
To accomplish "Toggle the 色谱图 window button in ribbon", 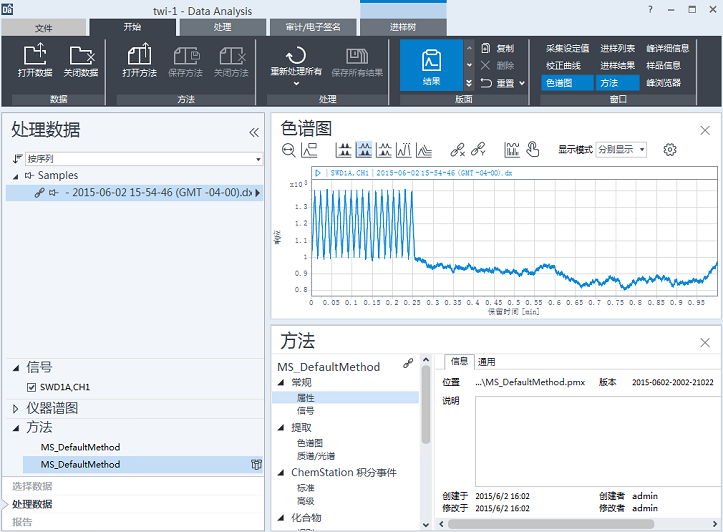I will (567, 83).
